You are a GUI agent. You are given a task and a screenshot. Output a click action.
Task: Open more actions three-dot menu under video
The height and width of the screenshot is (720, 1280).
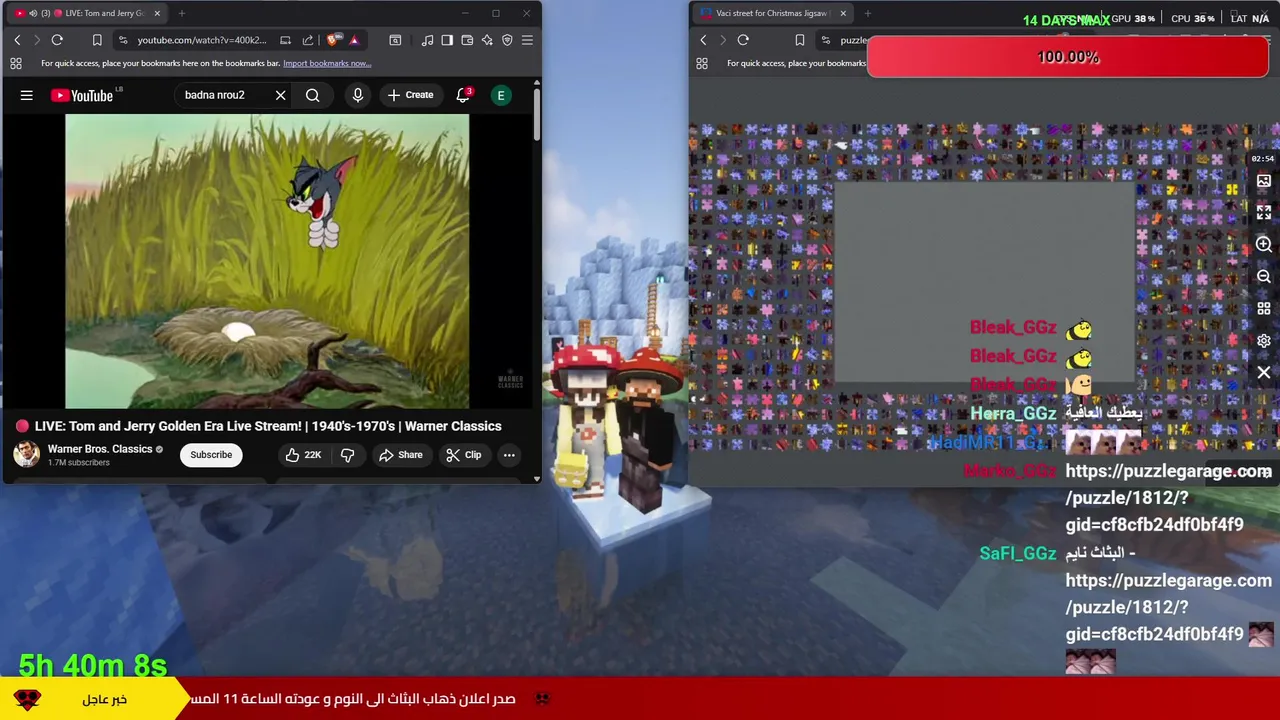(509, 455)
